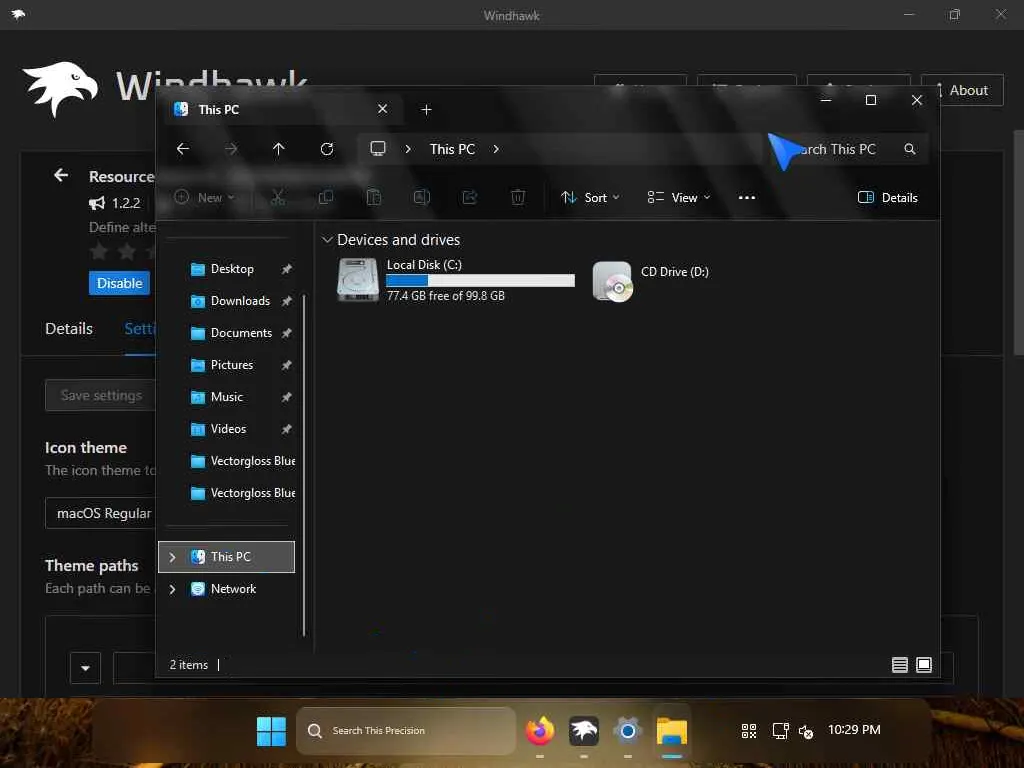Click the Cut scissors icon
The height and width of the screenshot is (768, 1024).
[278, 197]
